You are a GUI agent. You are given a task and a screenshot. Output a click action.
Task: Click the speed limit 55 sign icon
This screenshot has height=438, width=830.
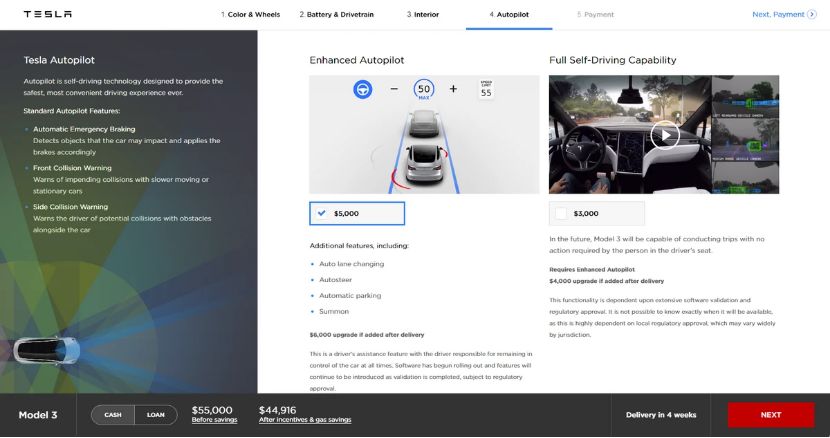pyautogui.click(x=486, y=89)
